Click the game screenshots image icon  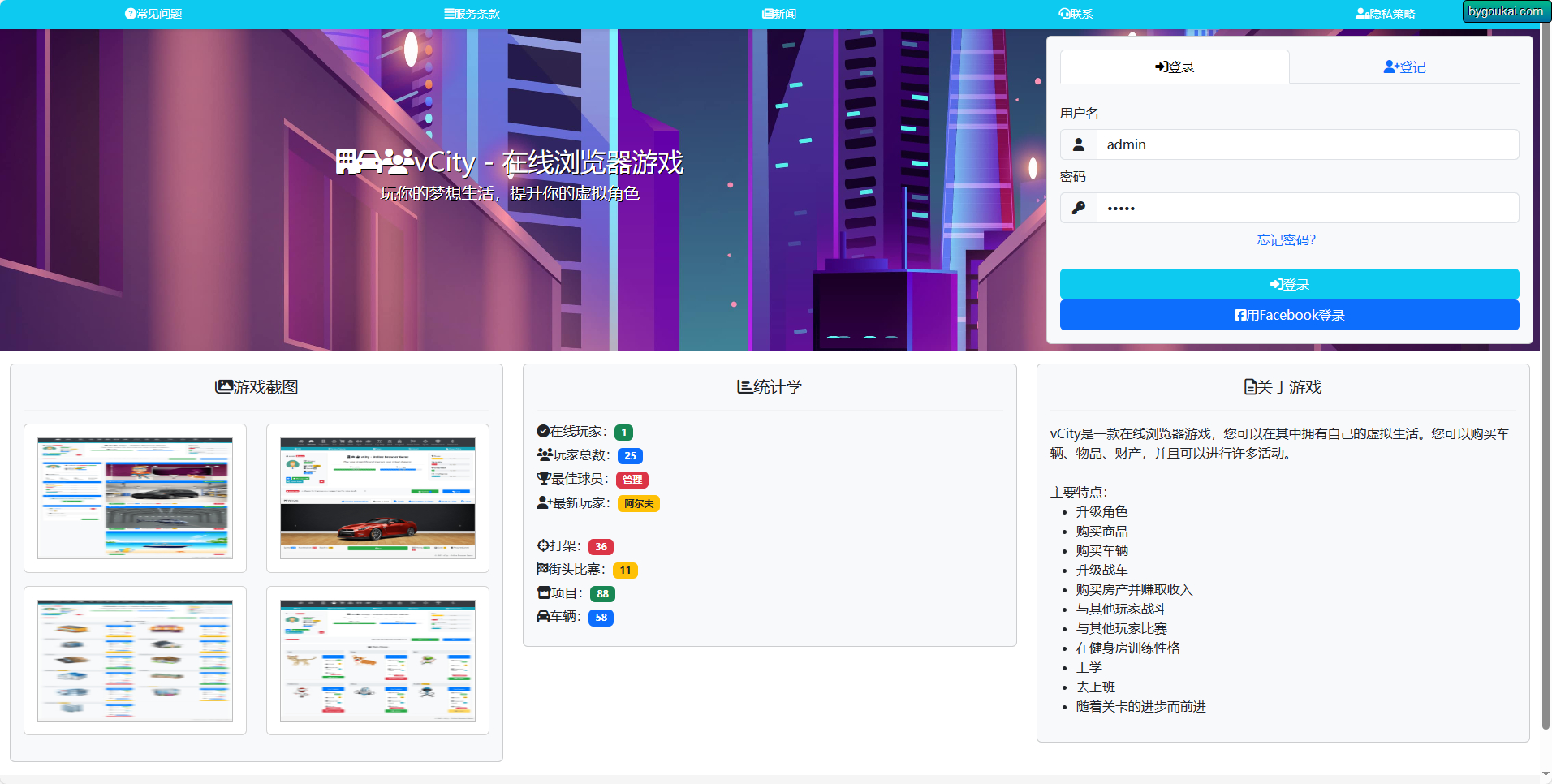pos(223,387)
